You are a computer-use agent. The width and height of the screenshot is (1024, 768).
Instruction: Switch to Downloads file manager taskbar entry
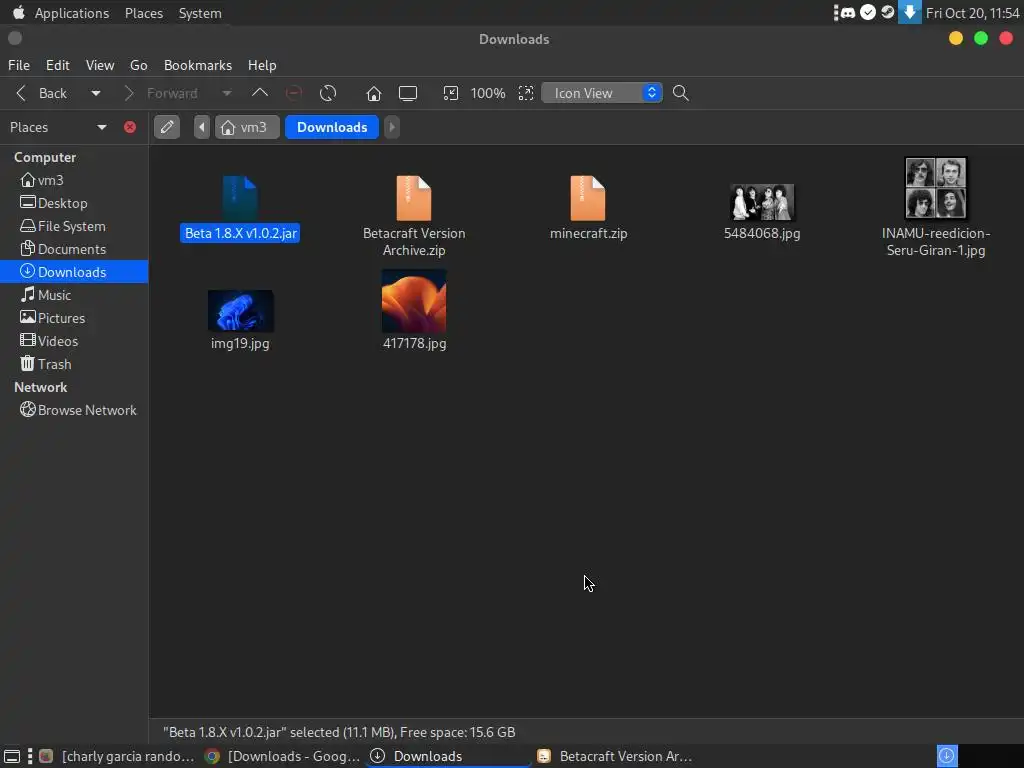448,756
